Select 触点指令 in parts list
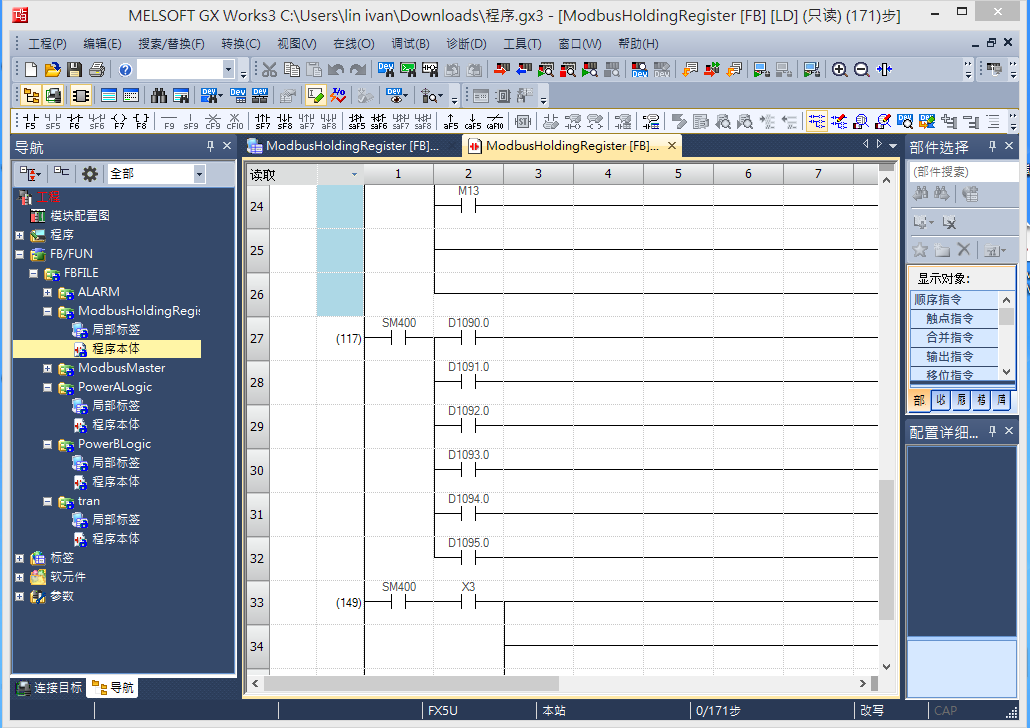This screenshot has height=728, width=1030. point(951,318)
